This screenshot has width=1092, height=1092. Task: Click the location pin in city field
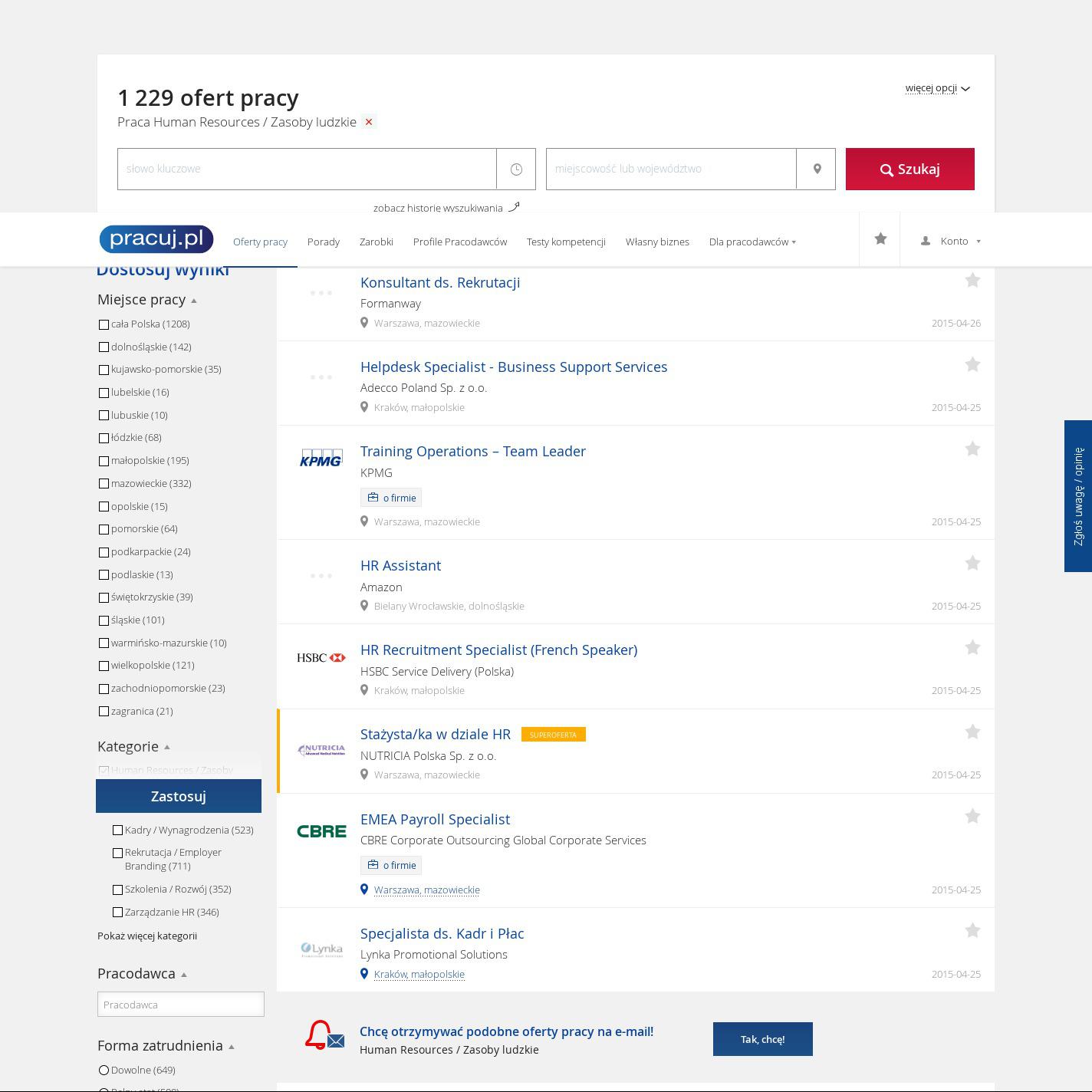click(817, 169)
